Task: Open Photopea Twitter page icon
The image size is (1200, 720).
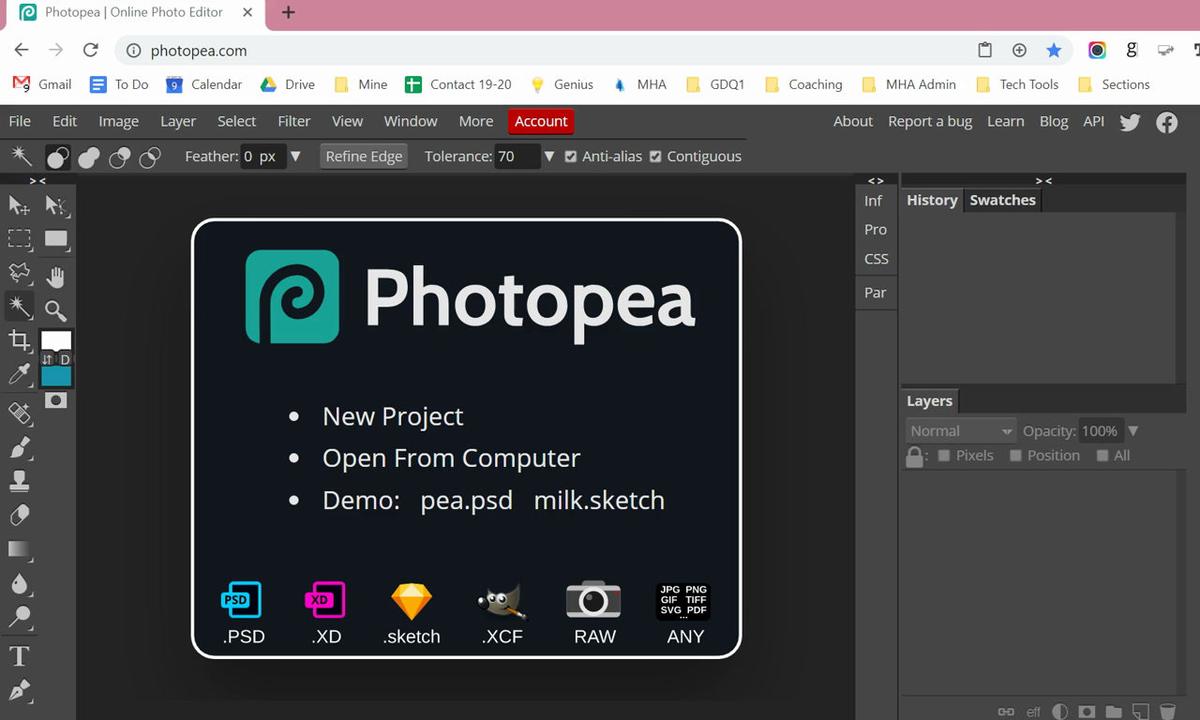Action: (1130, 122)
